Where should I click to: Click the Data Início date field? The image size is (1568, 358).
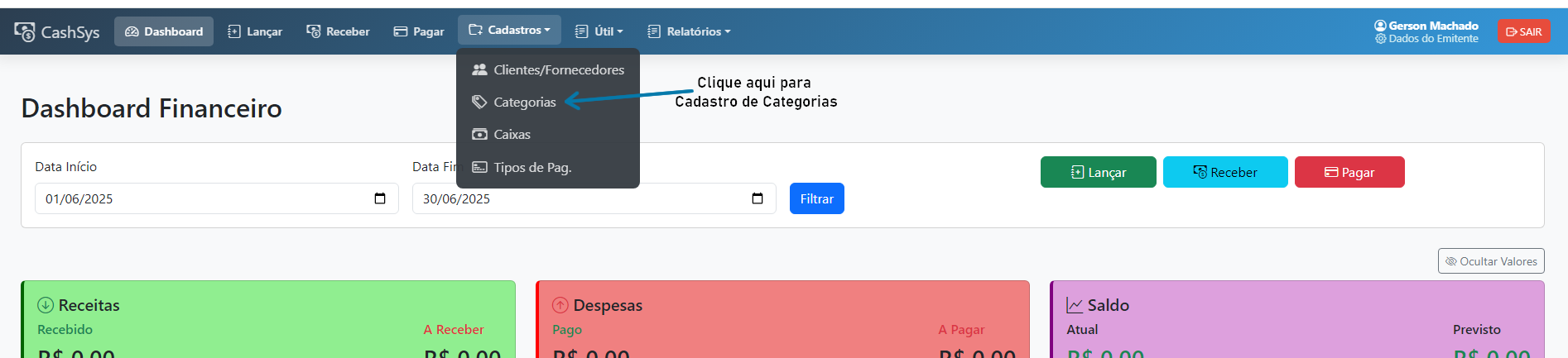coord(217,198)
